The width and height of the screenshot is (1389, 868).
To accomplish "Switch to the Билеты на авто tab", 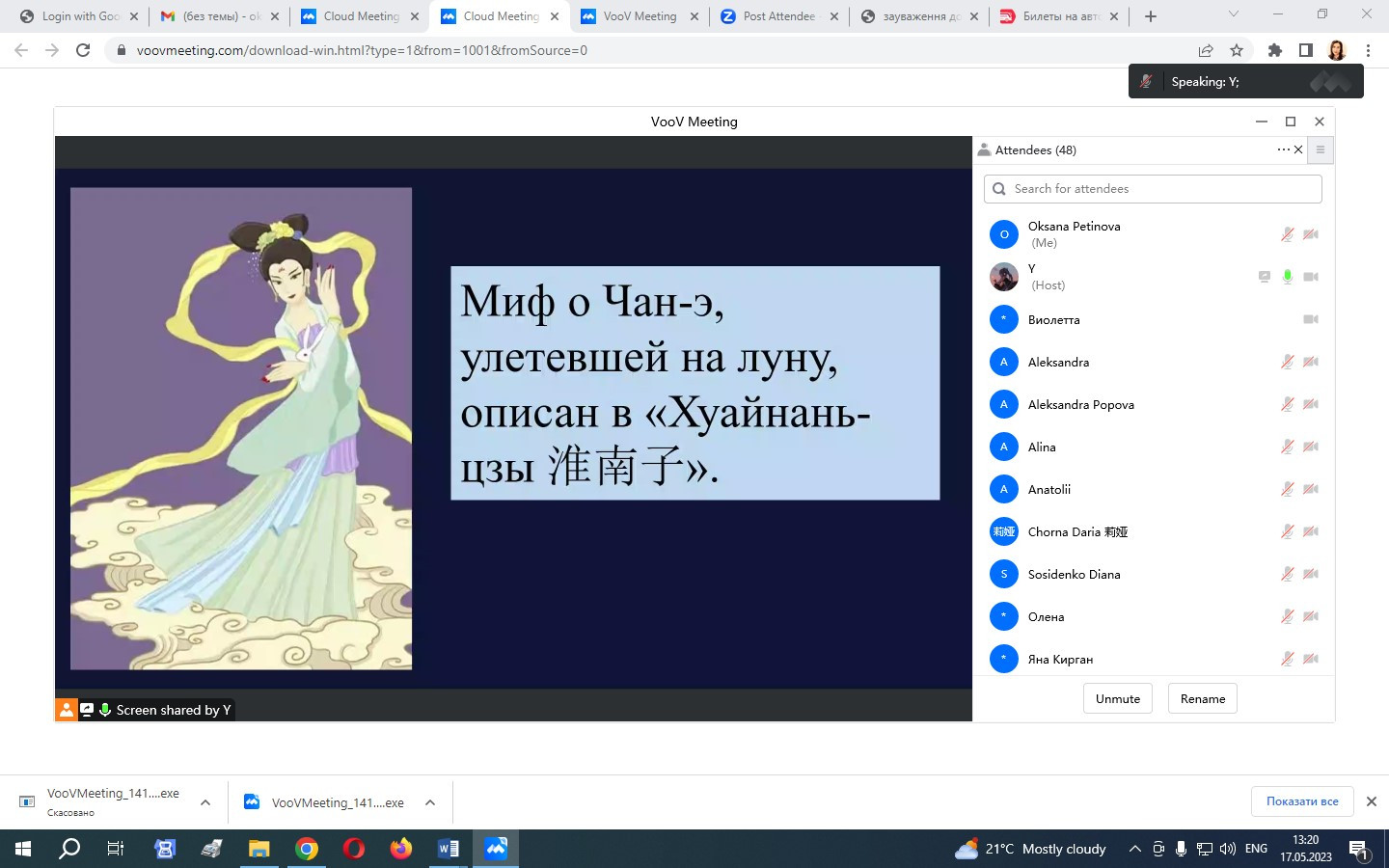I will click(x=1059, y=16).
